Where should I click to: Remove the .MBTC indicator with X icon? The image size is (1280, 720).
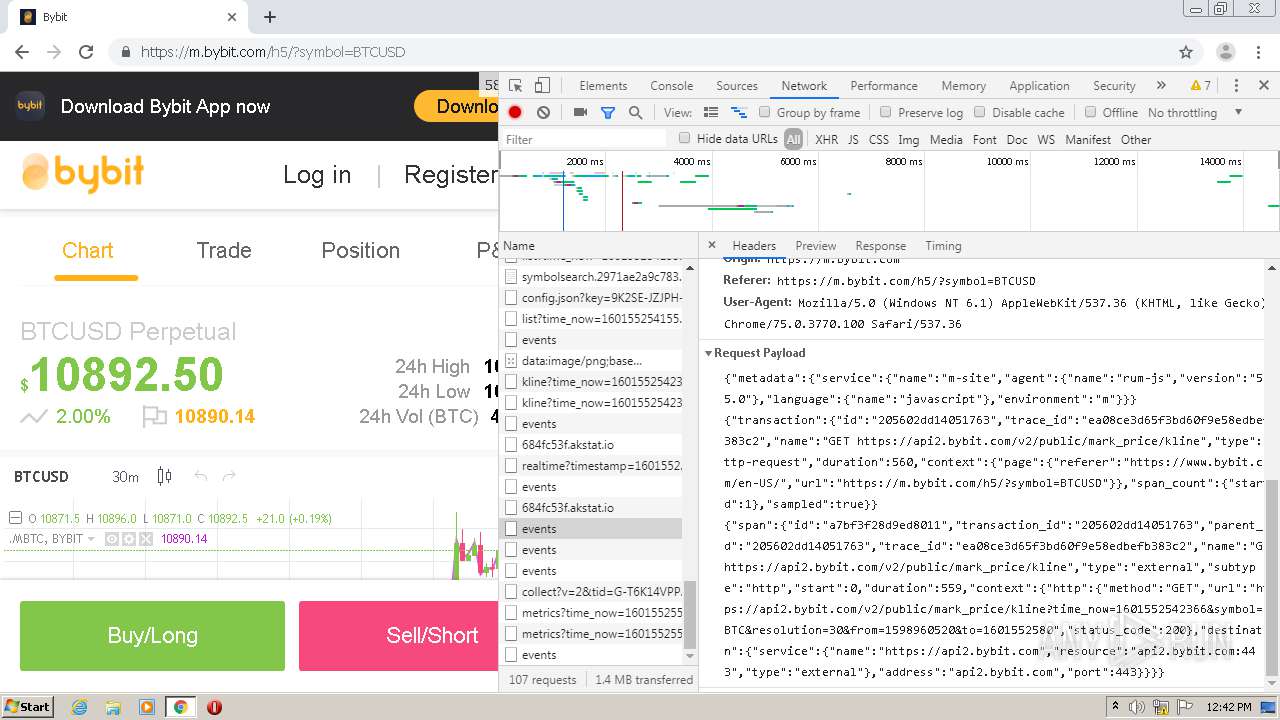click(146, 539)
